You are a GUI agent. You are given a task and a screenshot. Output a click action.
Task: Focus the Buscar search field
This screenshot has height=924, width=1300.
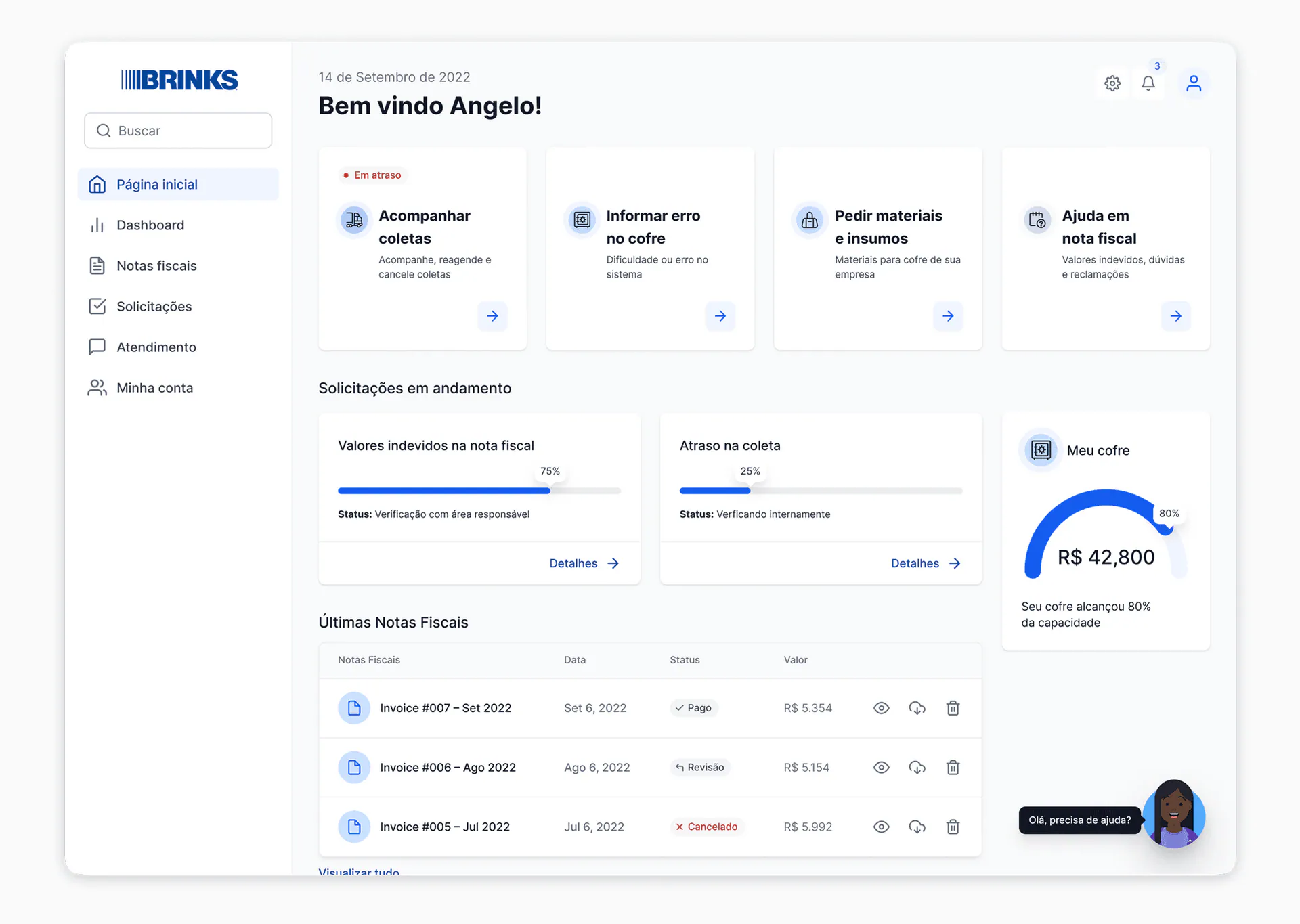tap(178, 131)
